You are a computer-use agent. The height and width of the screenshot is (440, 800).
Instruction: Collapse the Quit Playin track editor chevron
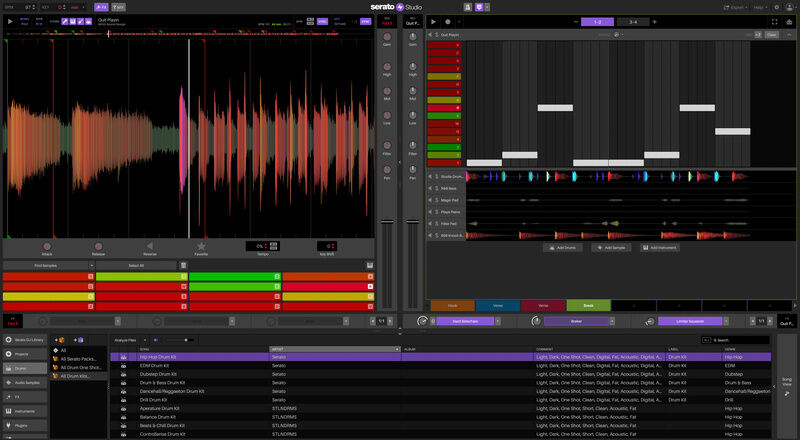tap(789, 35)
